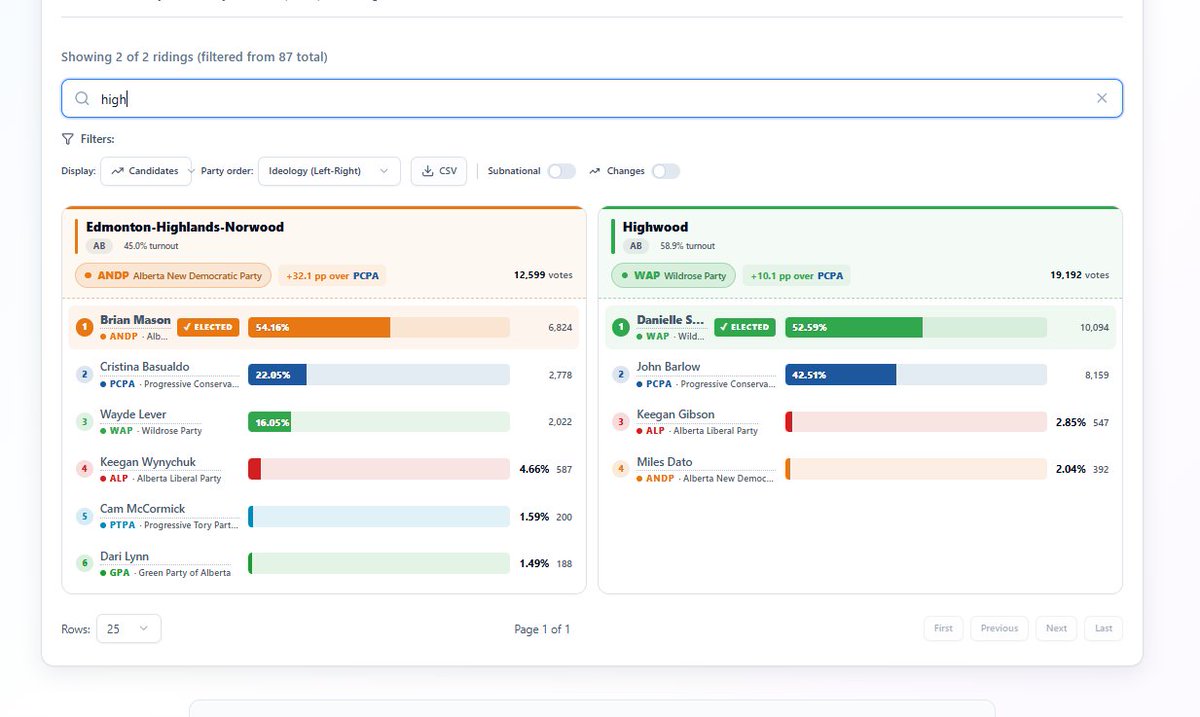Viewport: 1200px width, 717px height.
Task: Open the Display Candidates dropdown
Action: click(x=146, y=171)
